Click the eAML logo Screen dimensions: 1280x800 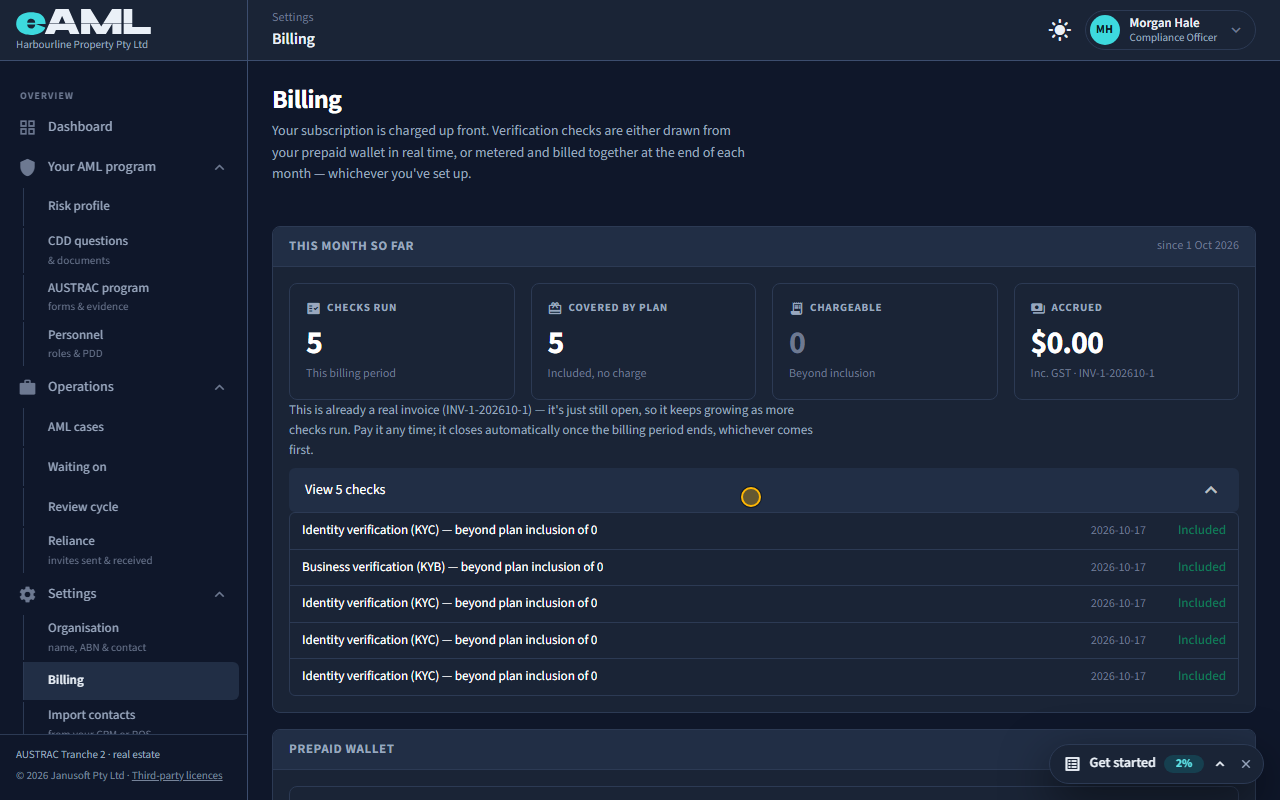point(83,22)
